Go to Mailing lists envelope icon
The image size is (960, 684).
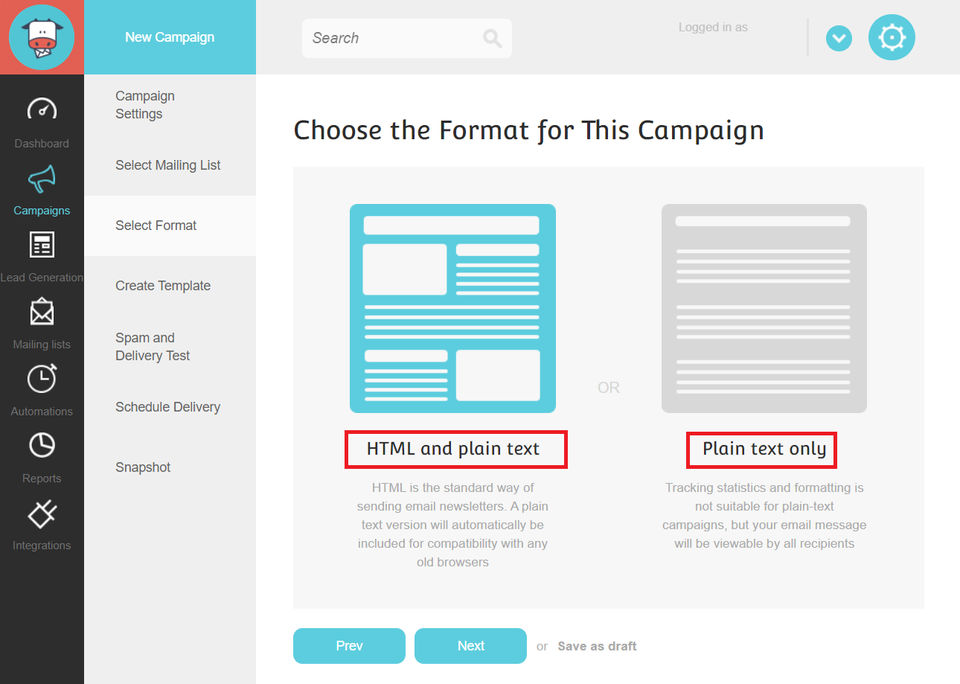[42, 313]
